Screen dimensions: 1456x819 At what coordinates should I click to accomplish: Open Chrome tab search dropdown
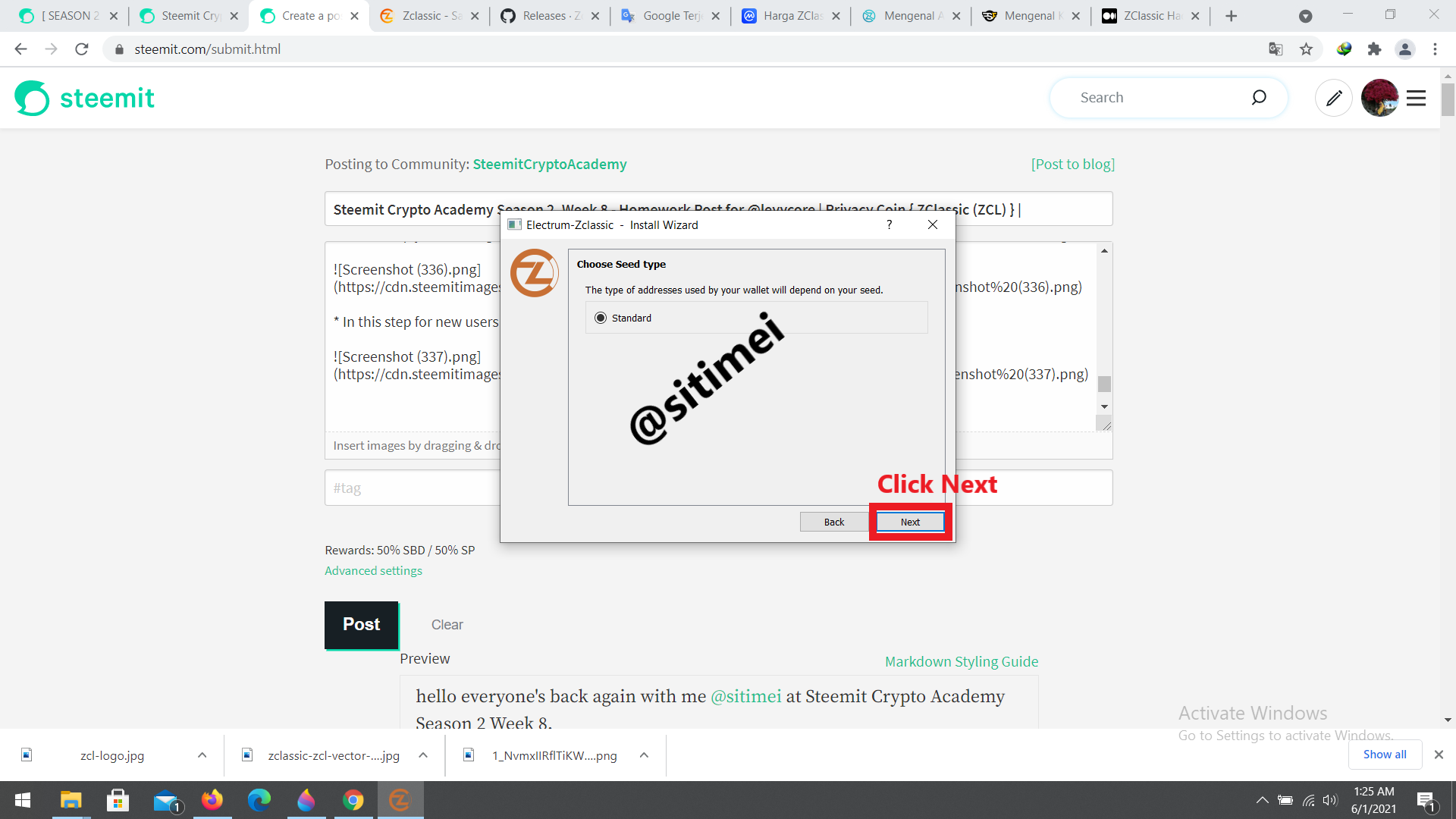point(1305,16)
